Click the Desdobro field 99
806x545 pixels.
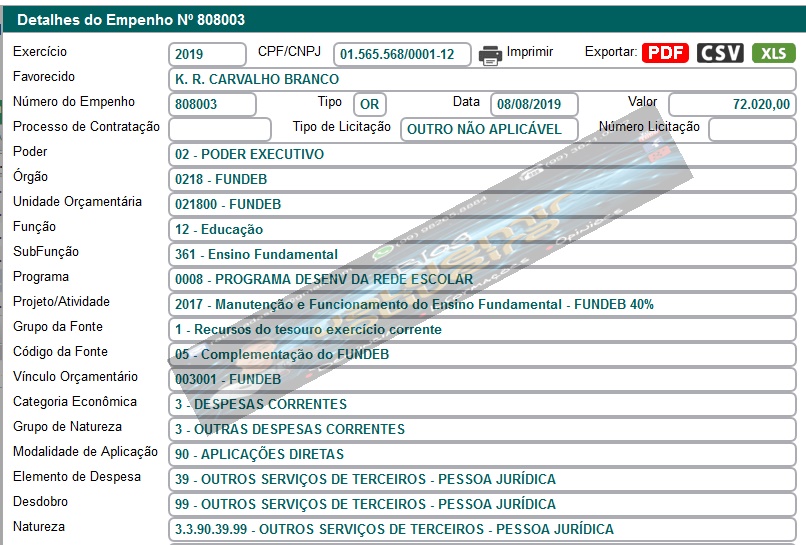482,504
